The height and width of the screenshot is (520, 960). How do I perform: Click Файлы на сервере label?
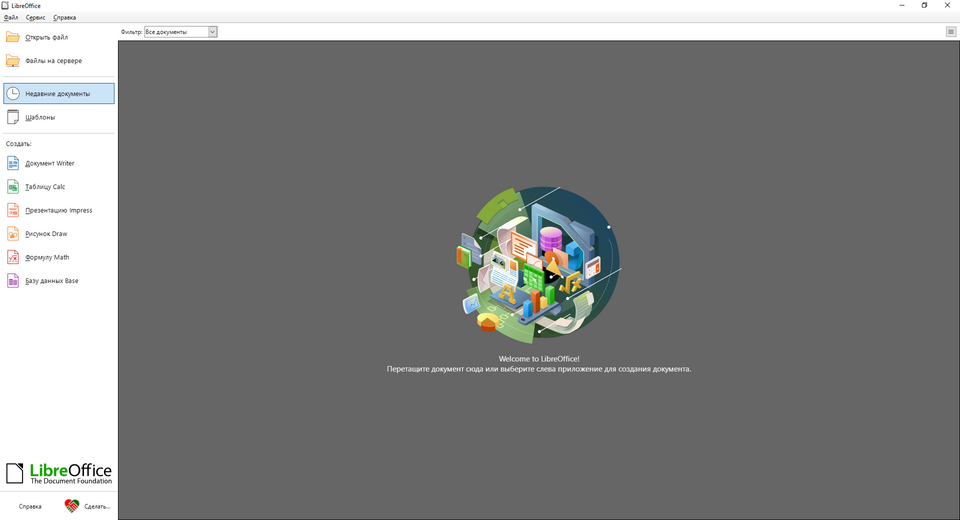[53, 61]
